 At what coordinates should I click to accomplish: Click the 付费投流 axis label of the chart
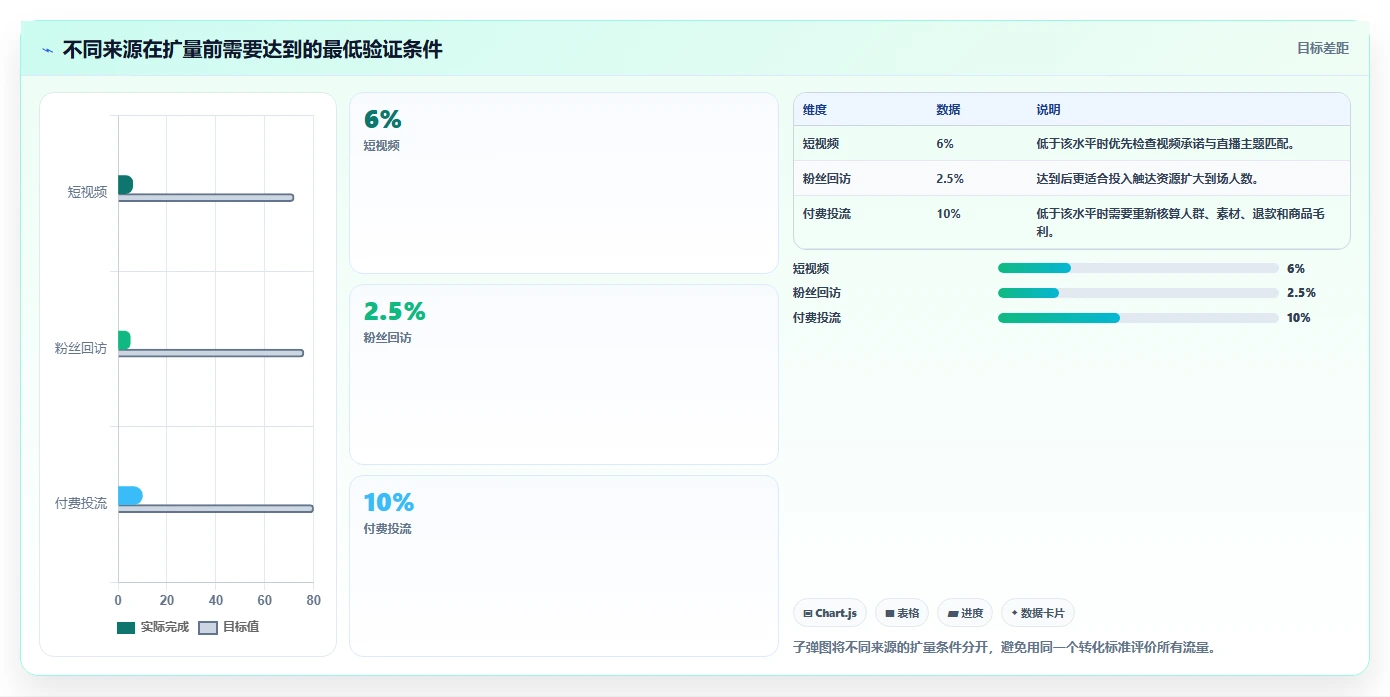81,503
